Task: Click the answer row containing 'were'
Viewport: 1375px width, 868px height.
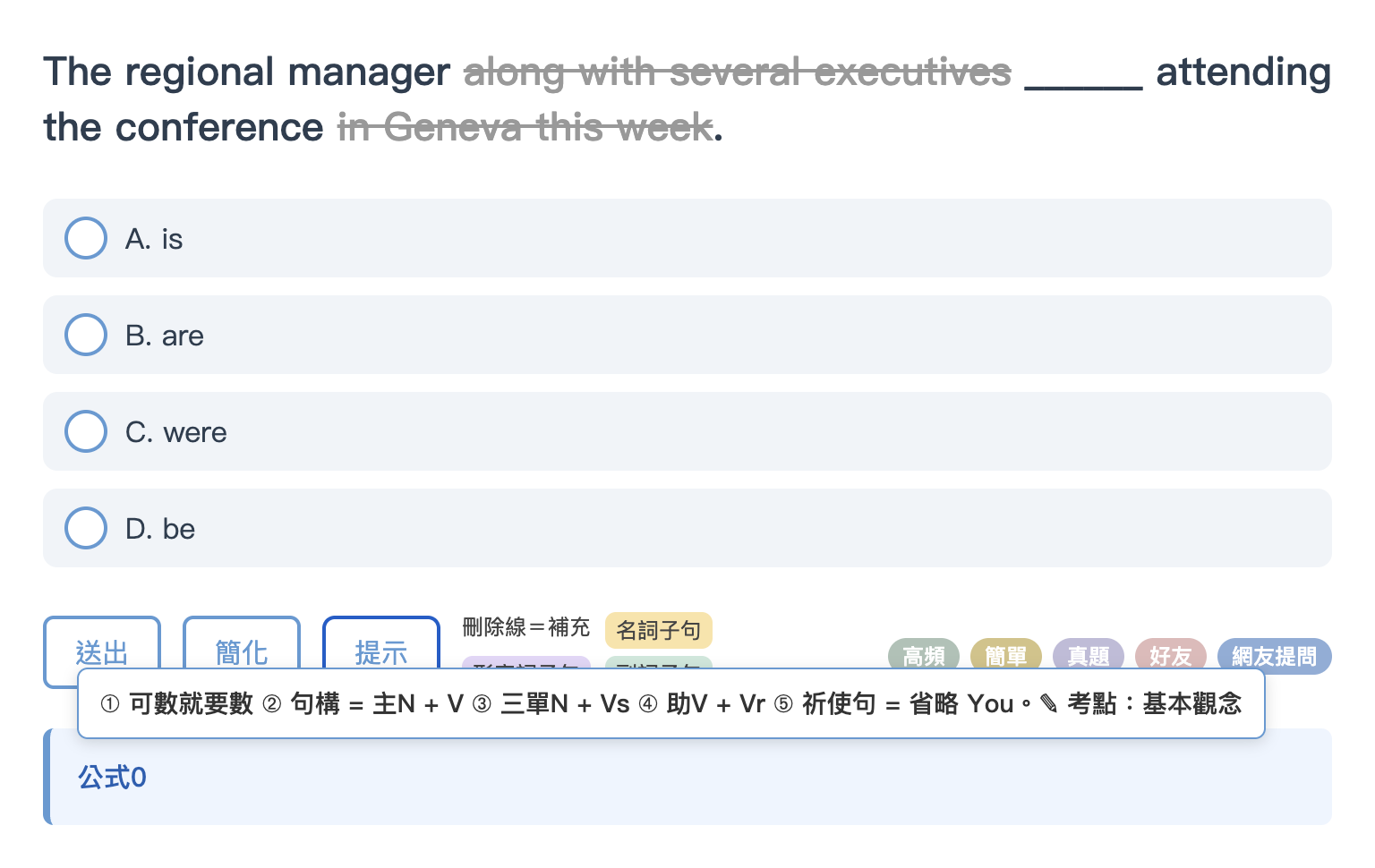Action: pos(687,431)
